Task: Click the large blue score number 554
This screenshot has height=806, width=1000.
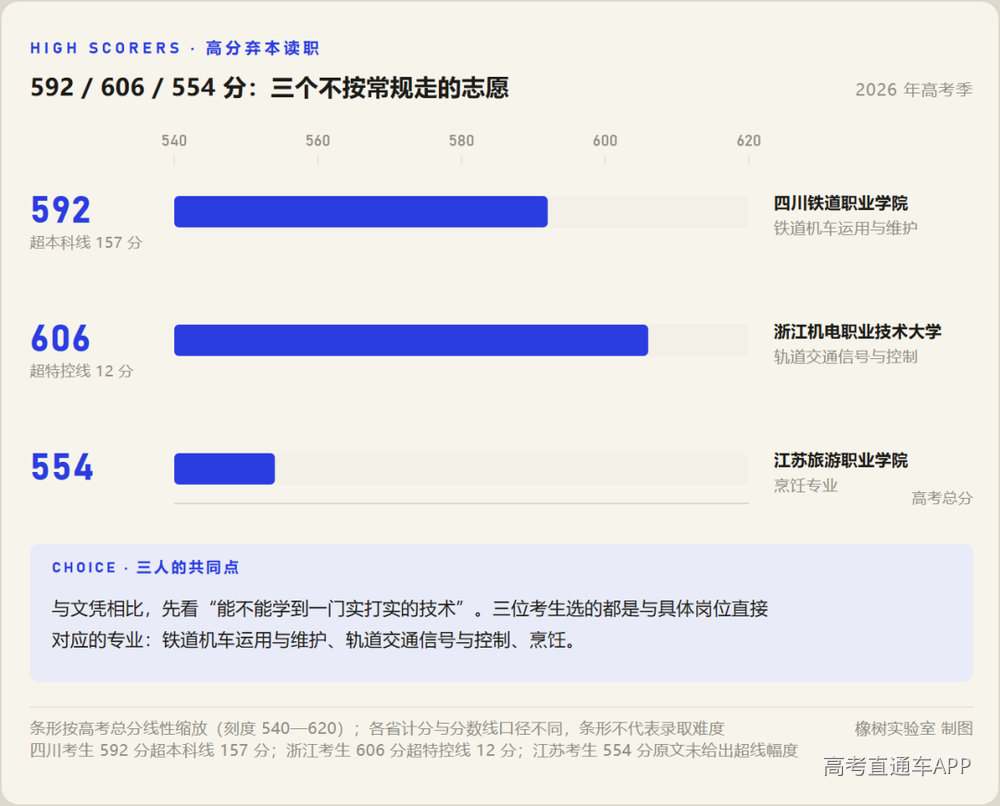Action: pyautogui.click(x=62, y=467)
